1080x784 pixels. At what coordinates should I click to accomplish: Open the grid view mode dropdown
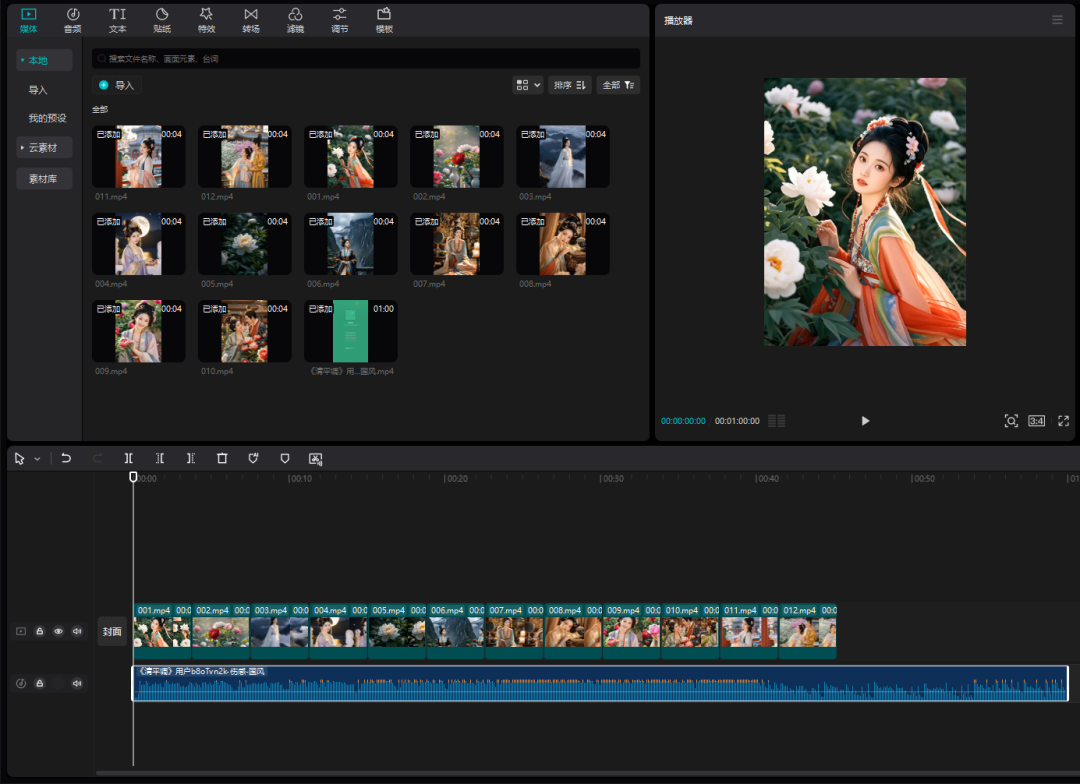pyautogui.click(x=527, y=85)
